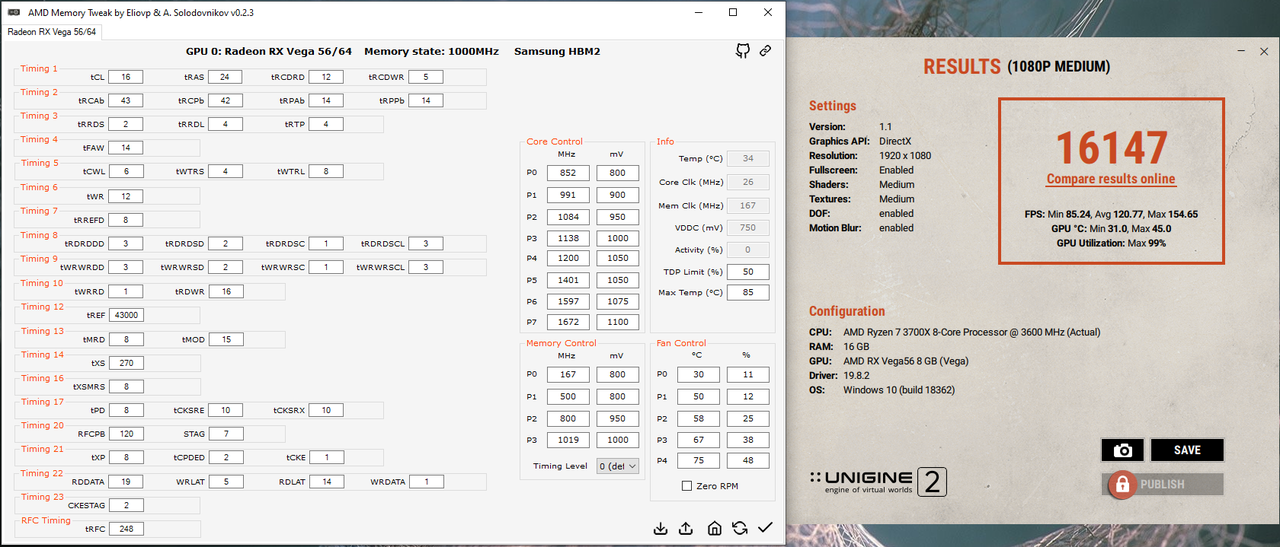1280x547 pixels.
Task: Click Fan Control P4 percent field 48
Action: pos(748,461)
